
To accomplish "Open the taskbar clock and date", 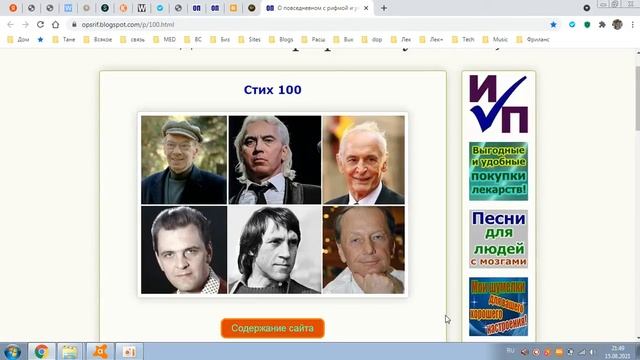I will [x=618, y=352].
